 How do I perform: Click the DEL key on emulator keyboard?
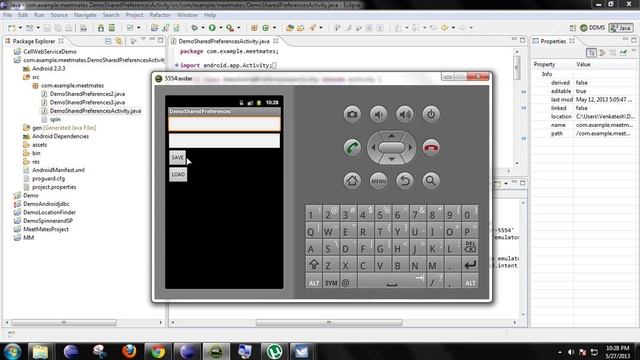pos(470,247)
